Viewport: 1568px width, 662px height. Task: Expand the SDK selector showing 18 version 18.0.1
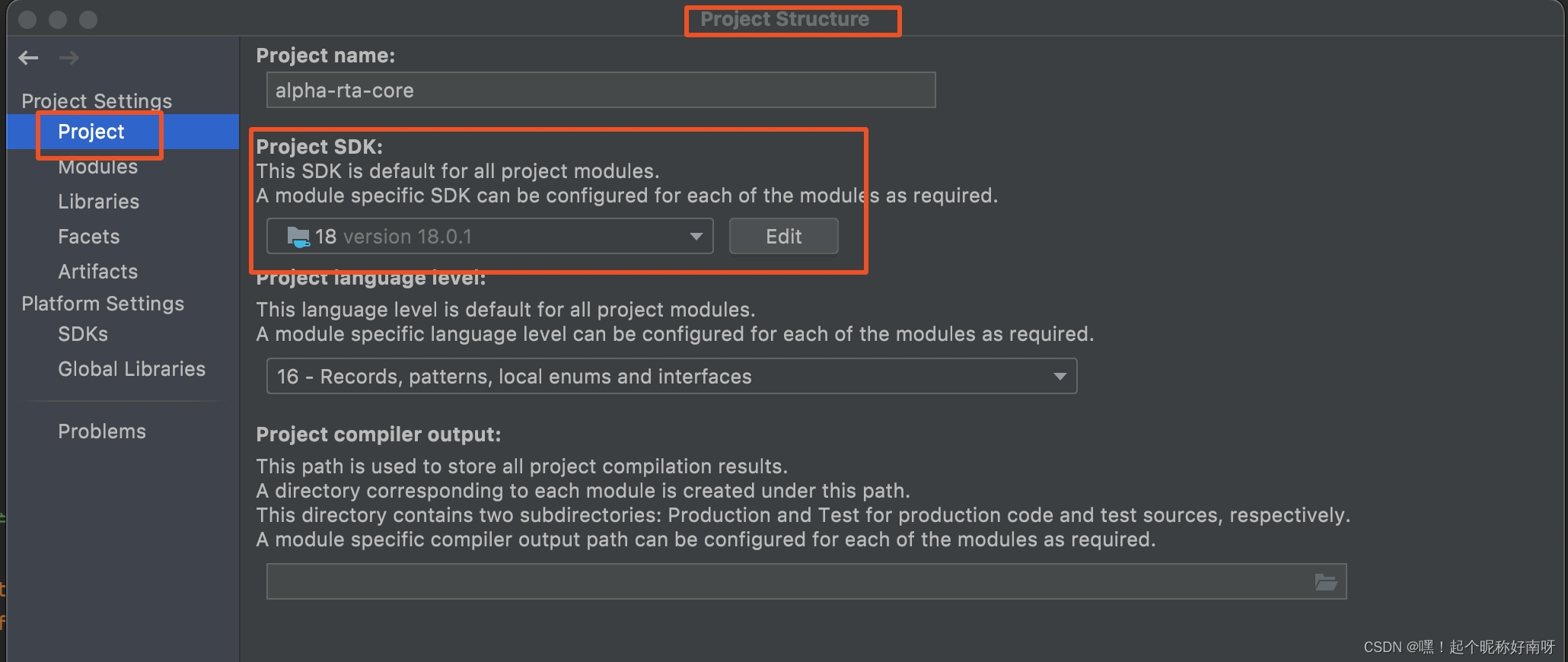tap(489, 236)
